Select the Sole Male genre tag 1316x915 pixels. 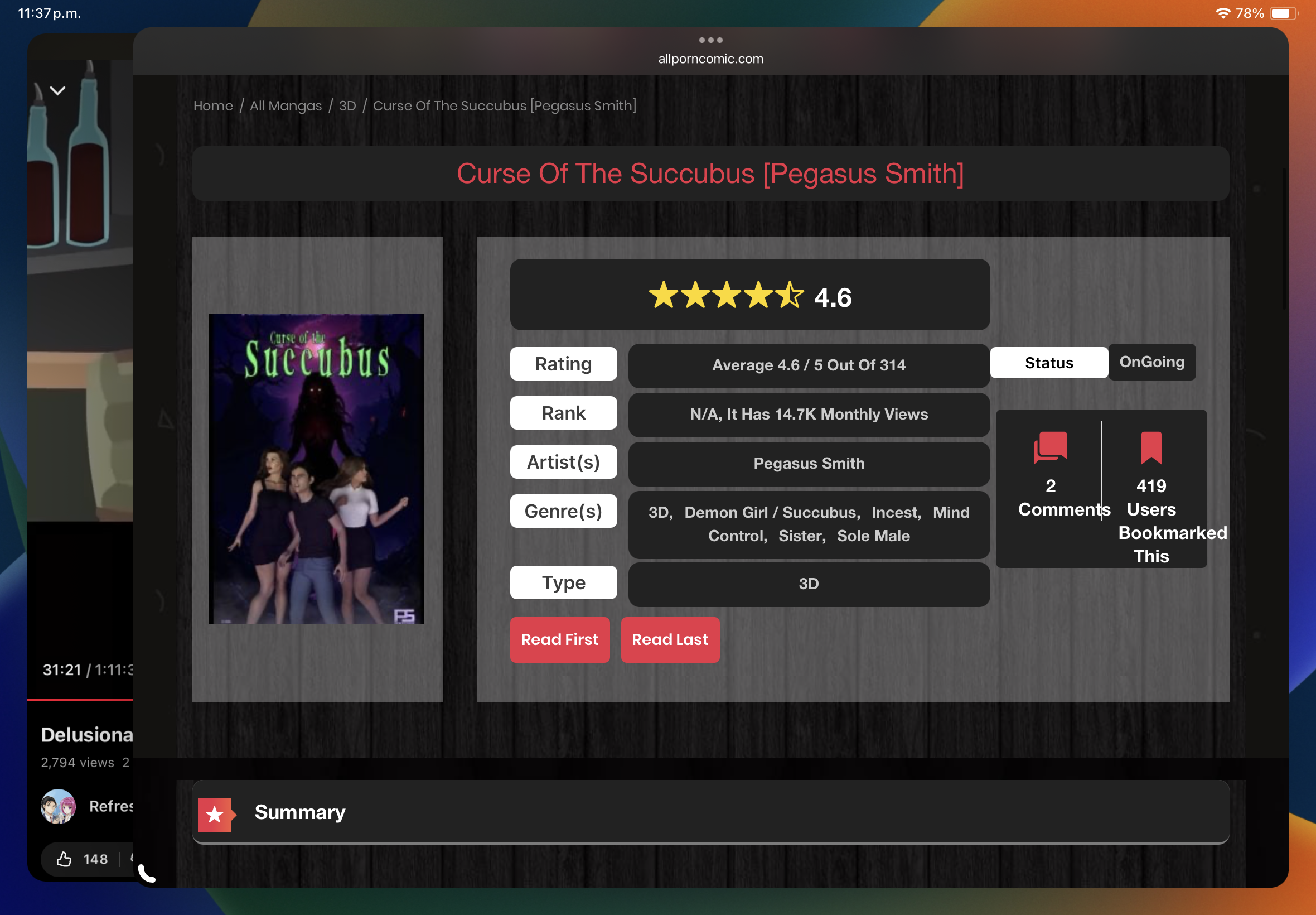point(873,536)
